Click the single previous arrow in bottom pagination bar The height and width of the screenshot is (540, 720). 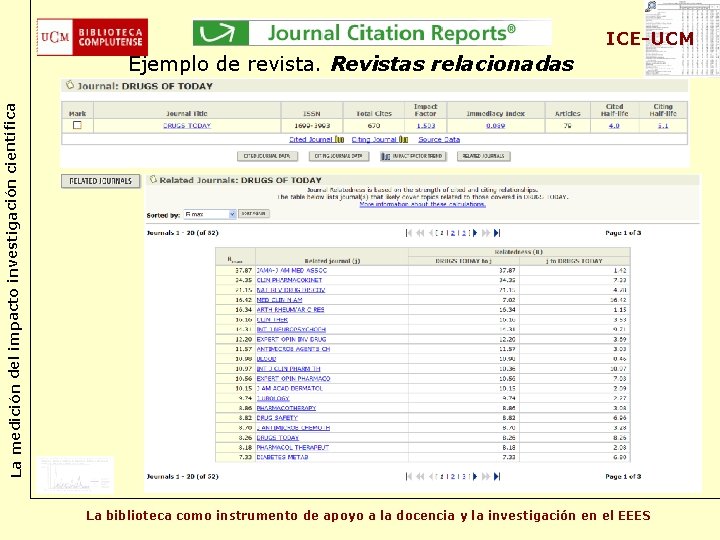point(431,477)
